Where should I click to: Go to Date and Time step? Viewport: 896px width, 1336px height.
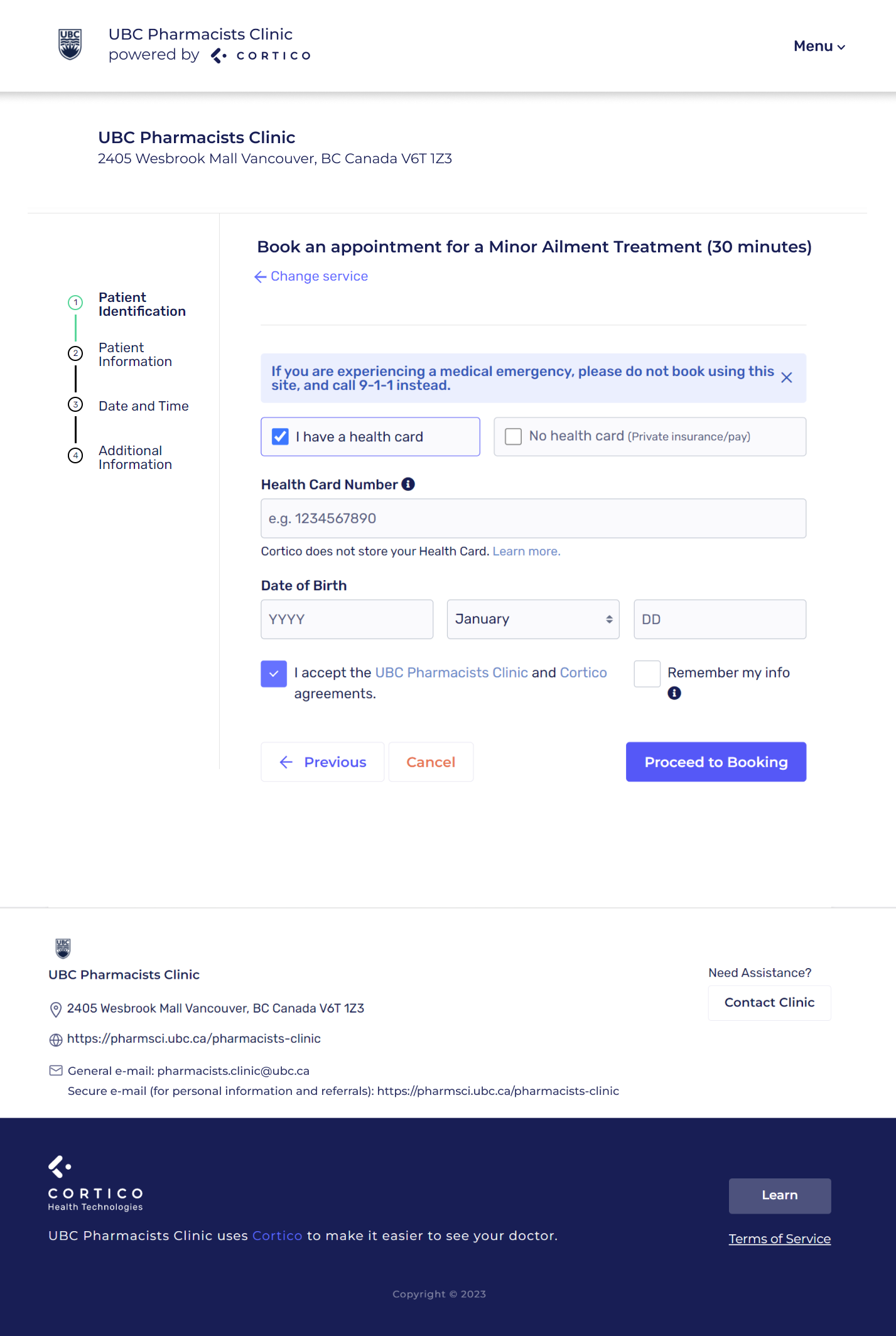coord(143,406)
